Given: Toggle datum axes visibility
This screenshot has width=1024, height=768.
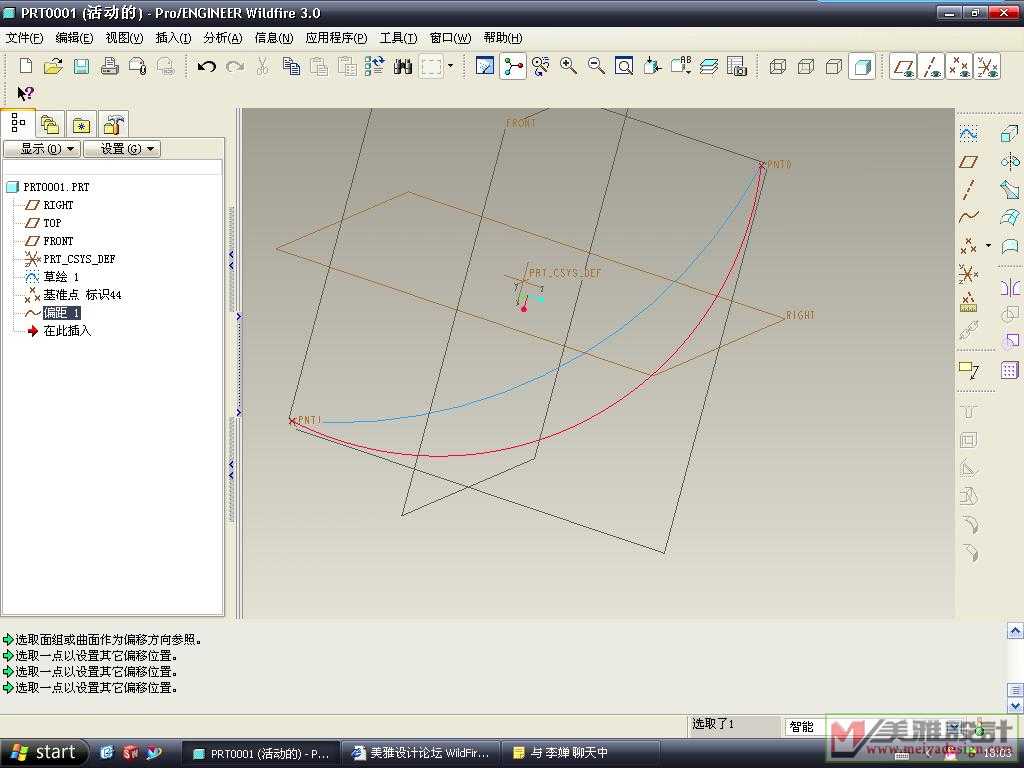Looking at the screenshot, I should point(932,66).
